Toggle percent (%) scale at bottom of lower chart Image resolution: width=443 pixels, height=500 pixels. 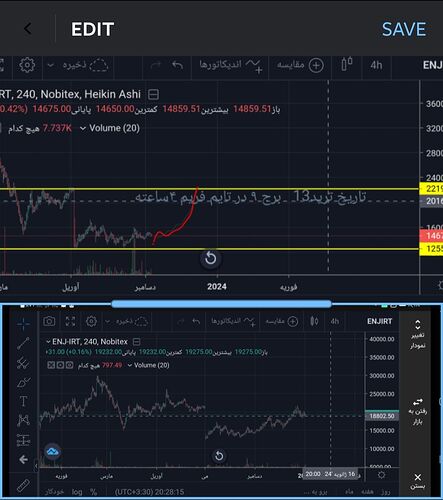pos(94,492)
